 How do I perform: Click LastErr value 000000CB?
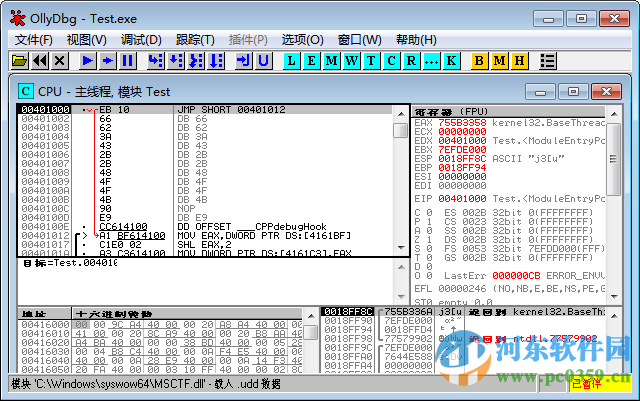[516, 276]
